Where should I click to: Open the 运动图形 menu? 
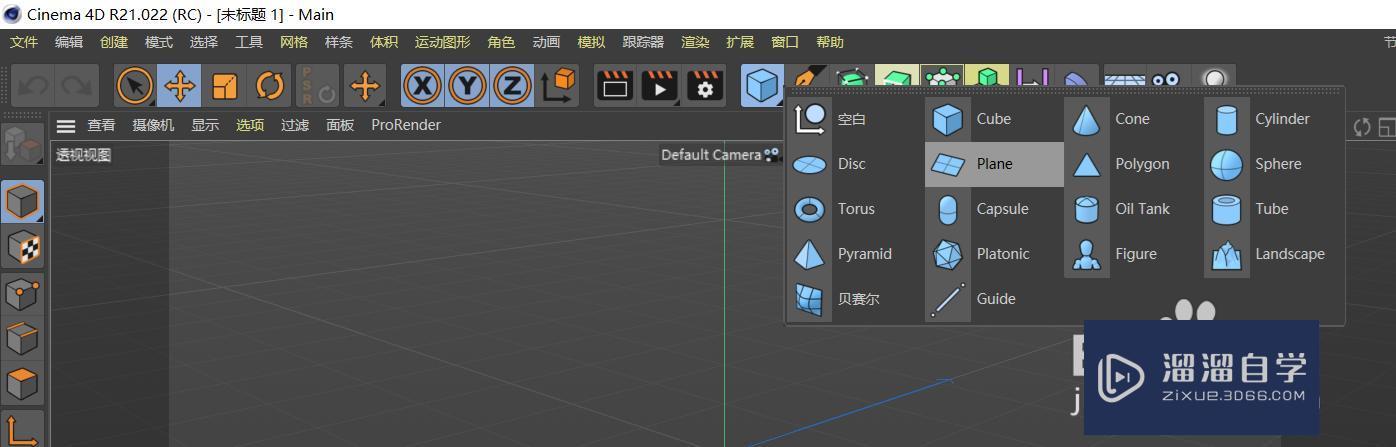(x=442, y=42)
